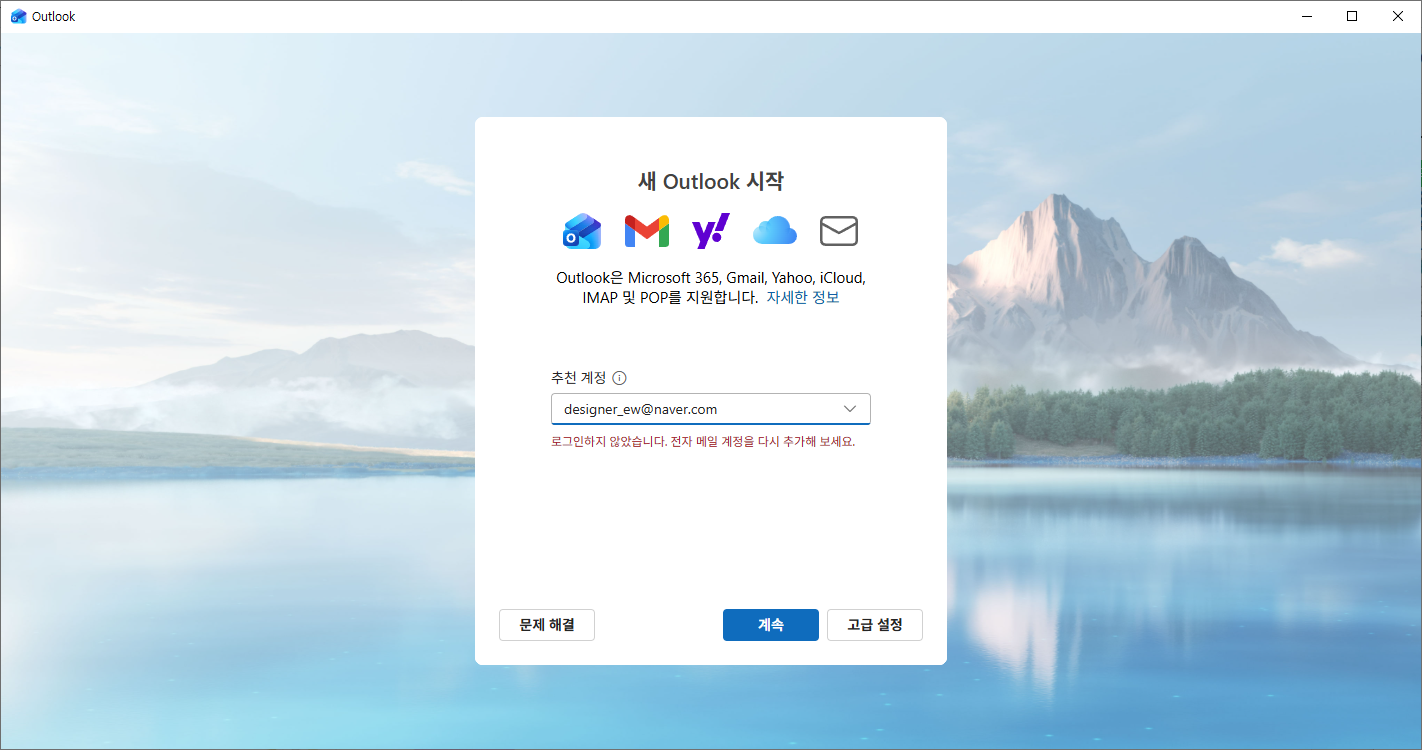Click the Gmail logo icon
This screenshot has width=1422, height=750.
pyautogui.click(x=646, y=231)
